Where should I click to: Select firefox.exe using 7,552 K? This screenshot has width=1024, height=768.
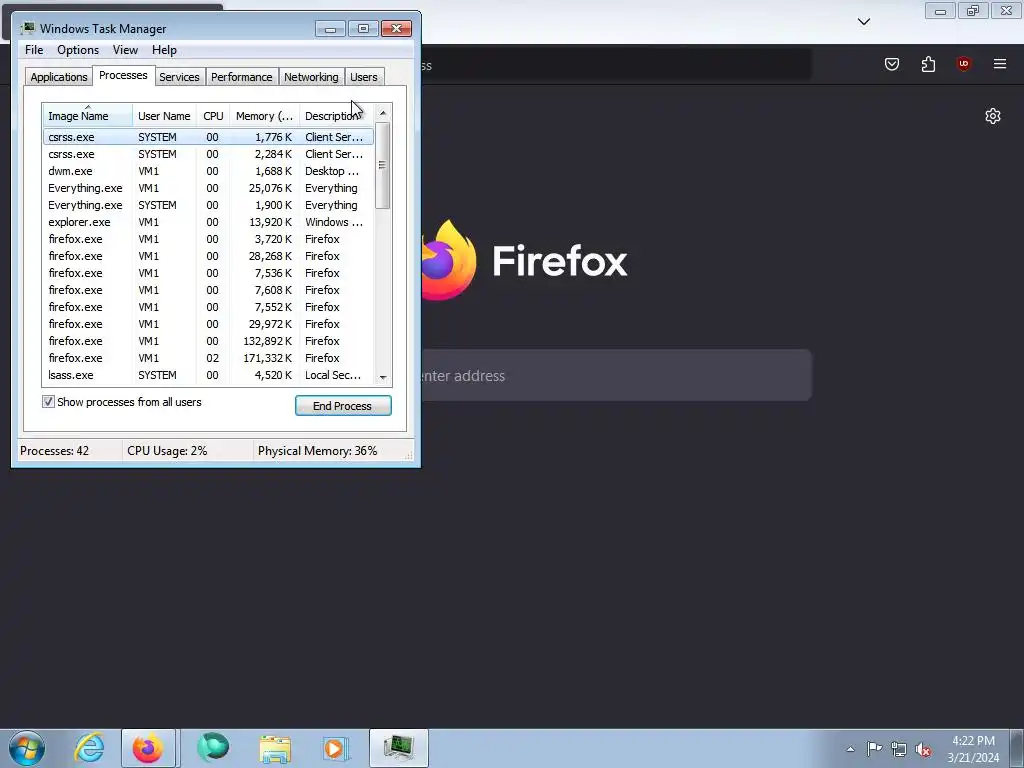tap(208, 307)
